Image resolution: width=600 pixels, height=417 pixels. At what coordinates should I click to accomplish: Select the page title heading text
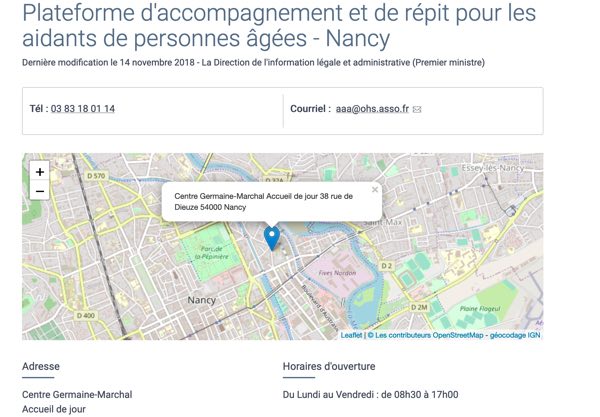tap(279, 25)
